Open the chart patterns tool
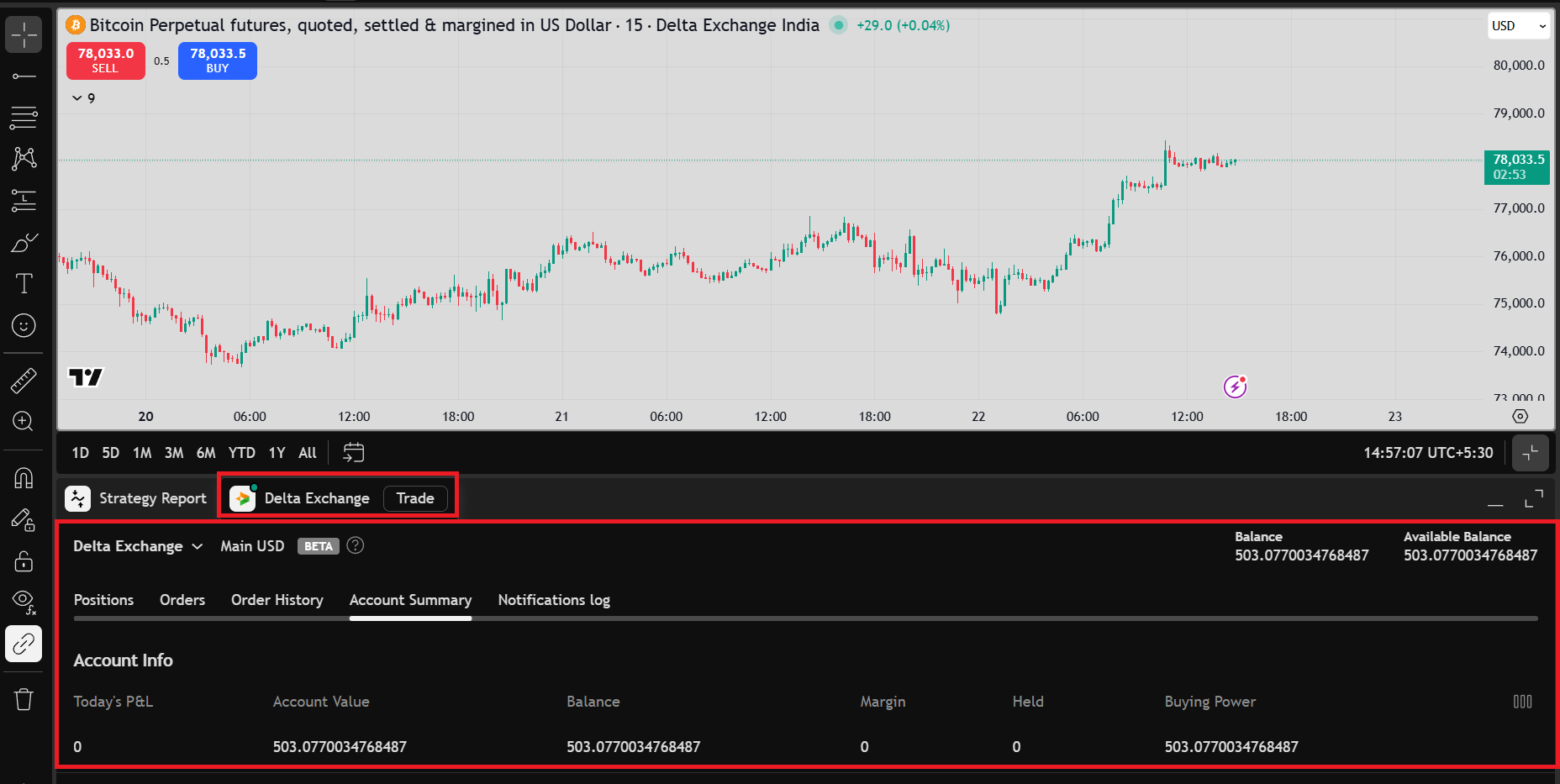This screenshot has height=784, width=1560. [x=24, y=159]
